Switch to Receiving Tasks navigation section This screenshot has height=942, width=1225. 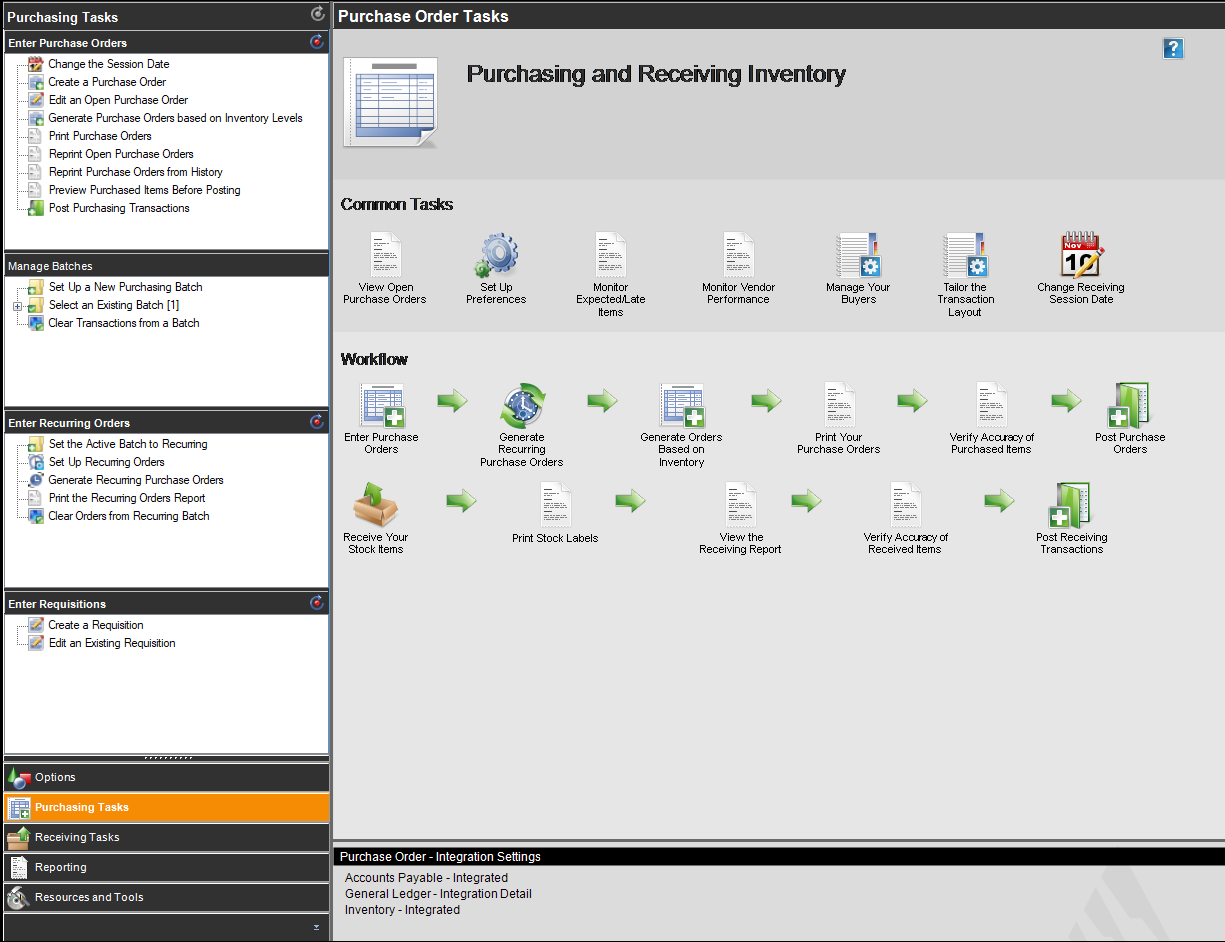click(167, 837)
